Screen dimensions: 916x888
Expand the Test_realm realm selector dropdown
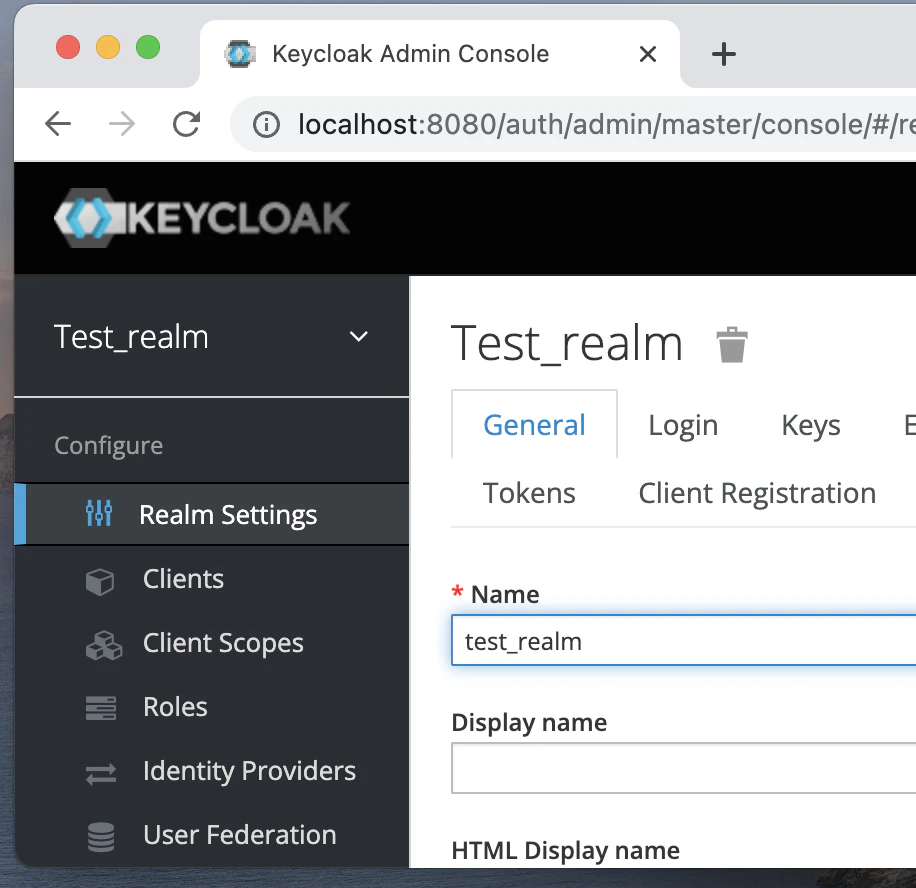click(x=359, y=337)
